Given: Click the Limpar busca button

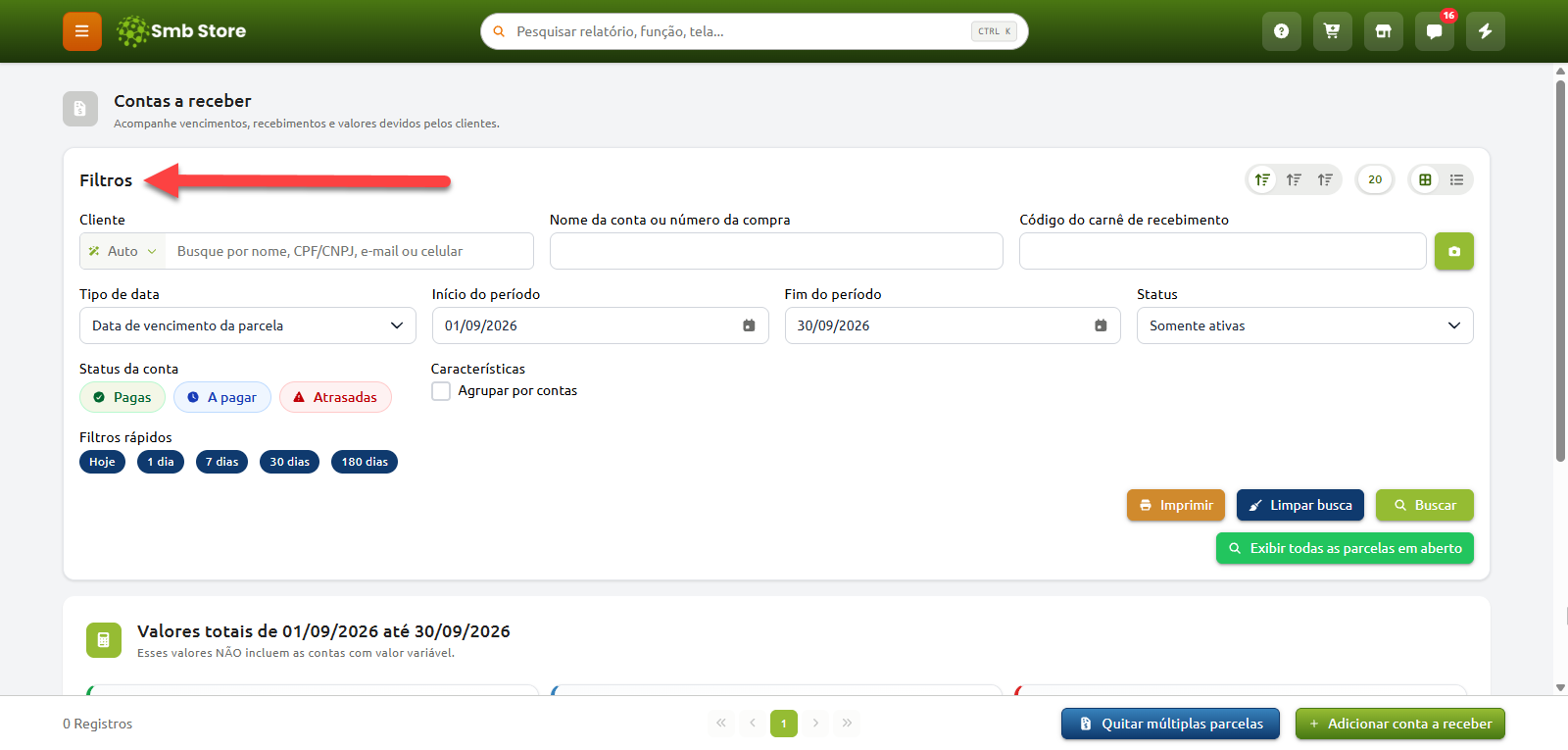Looking at the screenshot, I should click(x=1300, y=505).
